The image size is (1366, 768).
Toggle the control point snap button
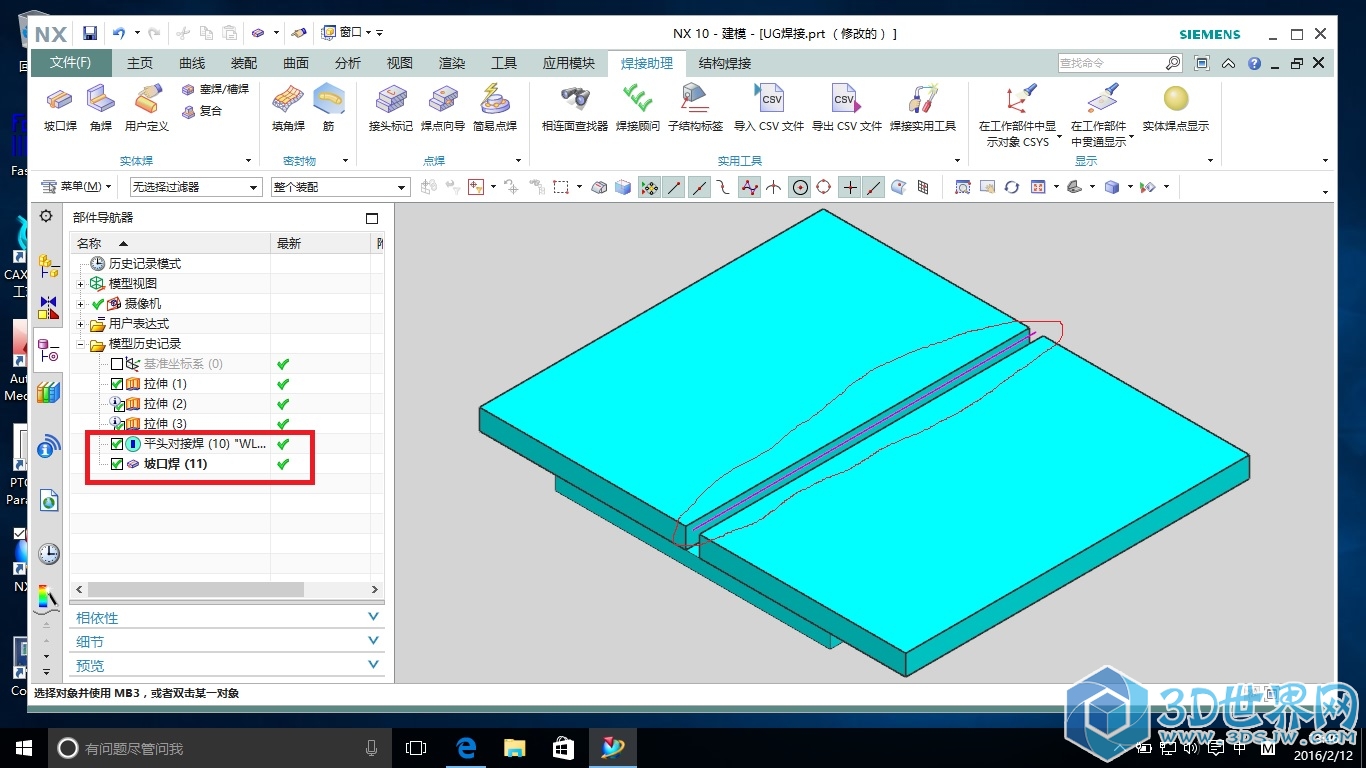point(724,187)
